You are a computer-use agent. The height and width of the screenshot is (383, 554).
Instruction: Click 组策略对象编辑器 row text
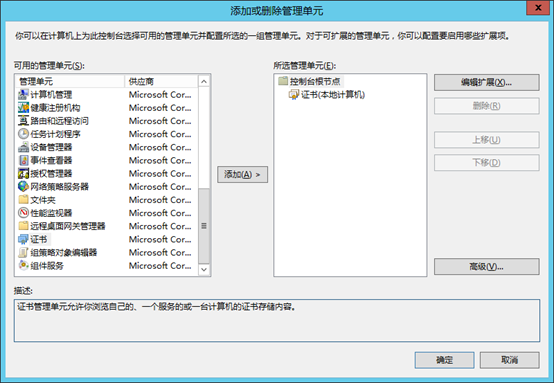[64, 252]
